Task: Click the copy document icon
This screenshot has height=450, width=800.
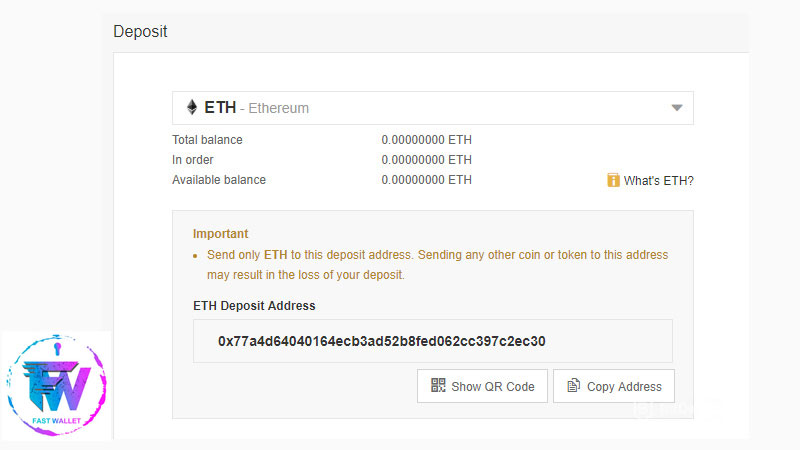Action: click(x=573, y=385)
